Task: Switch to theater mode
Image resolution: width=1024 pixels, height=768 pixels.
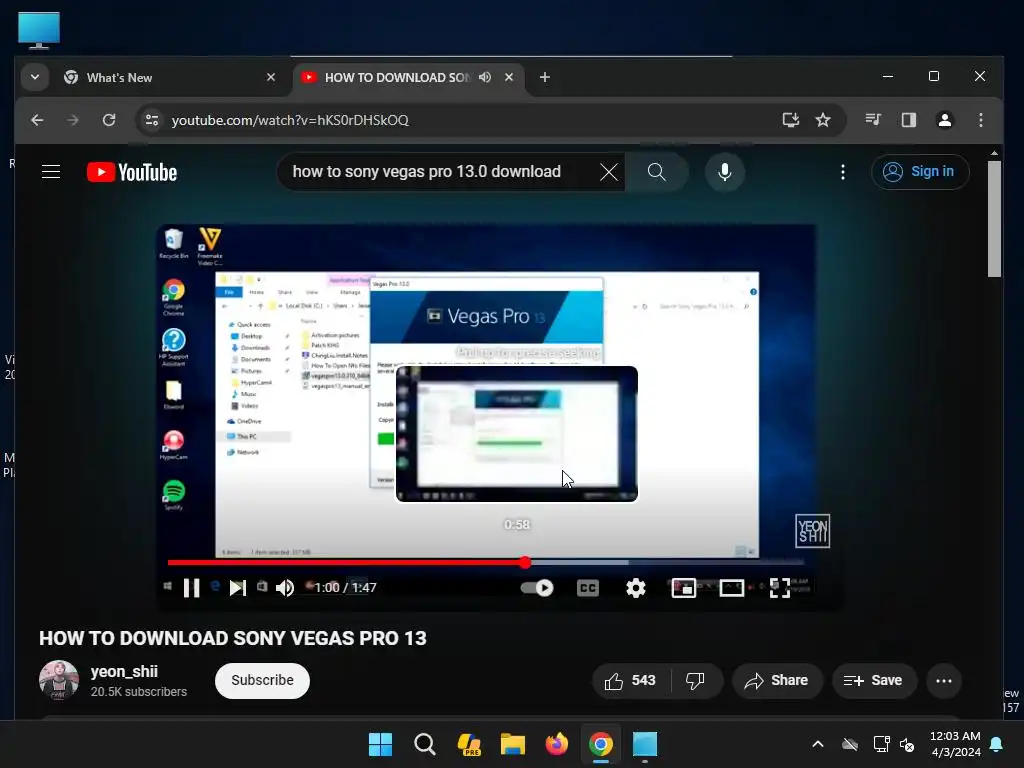Action: tap(731, 588)
